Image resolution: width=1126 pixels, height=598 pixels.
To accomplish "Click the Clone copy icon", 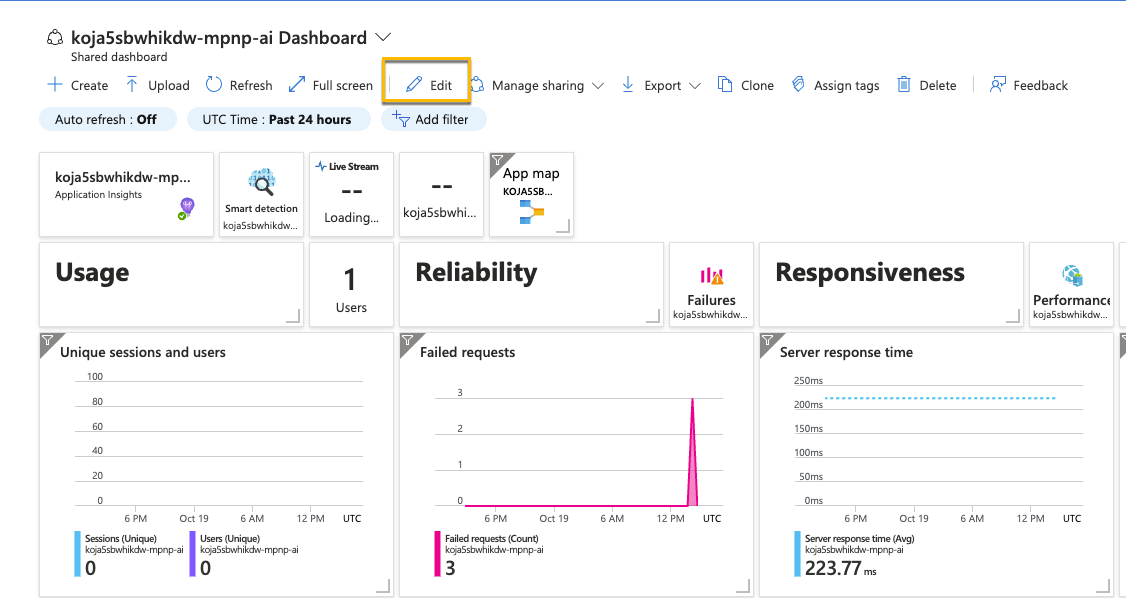I will pos(725,85).
